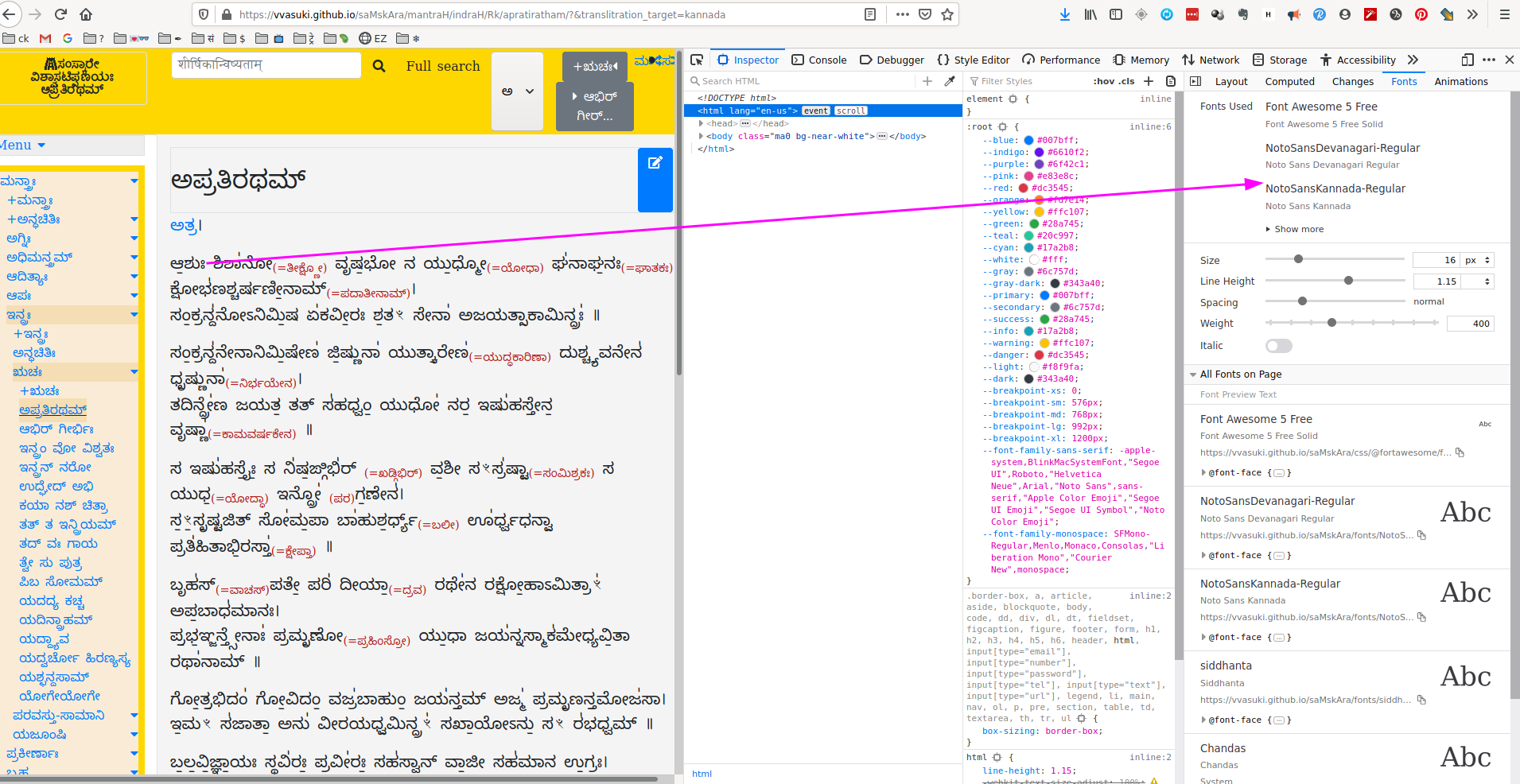
Task: Open the Menu dropdown on the page sidebar
Action: (23, 146)
